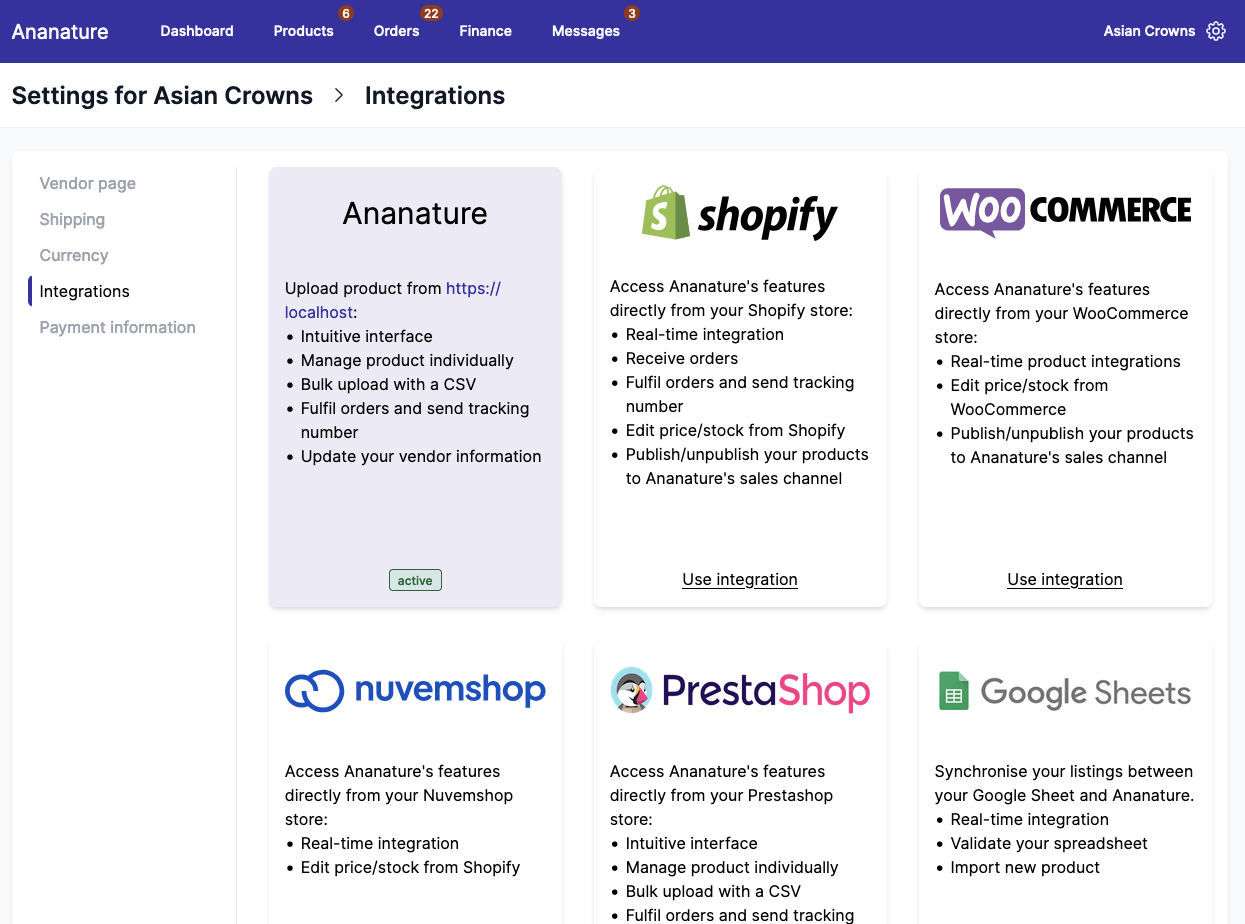Click the Orders badge showing 22
This screenshot has width=1245, height=924.
(431, 14)
